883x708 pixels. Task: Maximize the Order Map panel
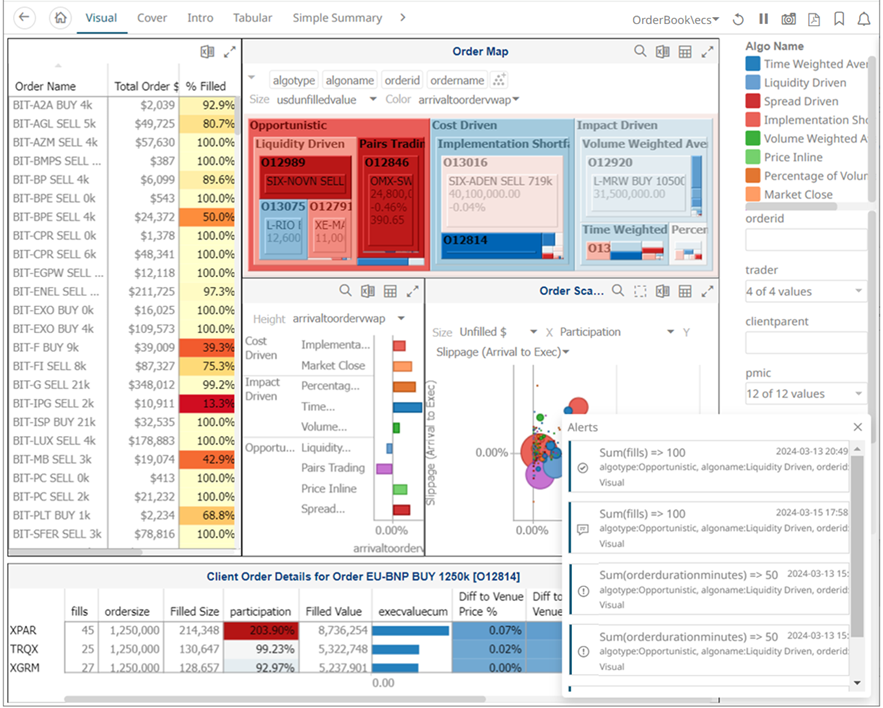708,52
